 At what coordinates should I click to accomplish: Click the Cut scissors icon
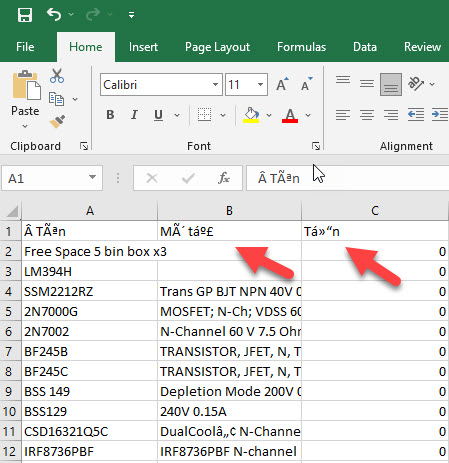click(x=57, y=76)
